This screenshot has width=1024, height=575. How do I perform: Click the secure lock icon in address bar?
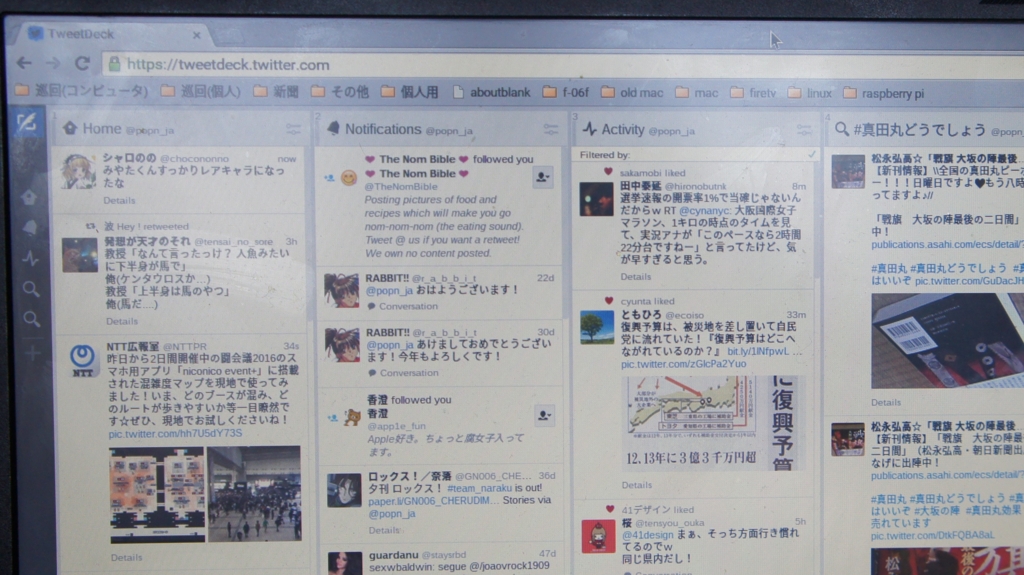114,63
